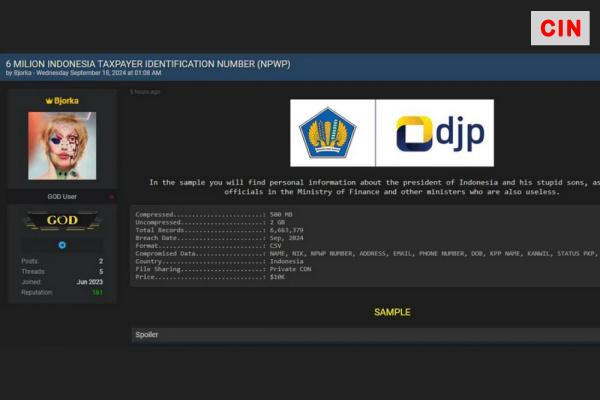Click the Telegram badge icon under GOD rank
Viewport: 600px width, 400px height.
tap(62, 244)
